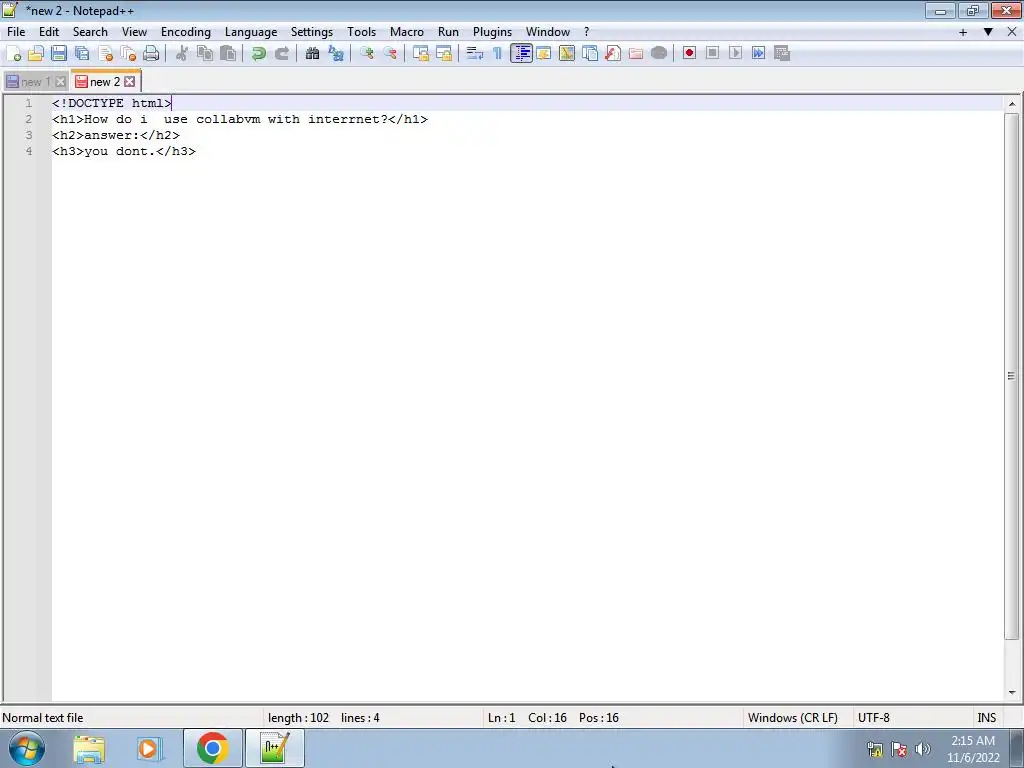Zoom in with the magnifier plus icon
The height and width of the screenshot is (768, 1024).
(x=366, y=54)
